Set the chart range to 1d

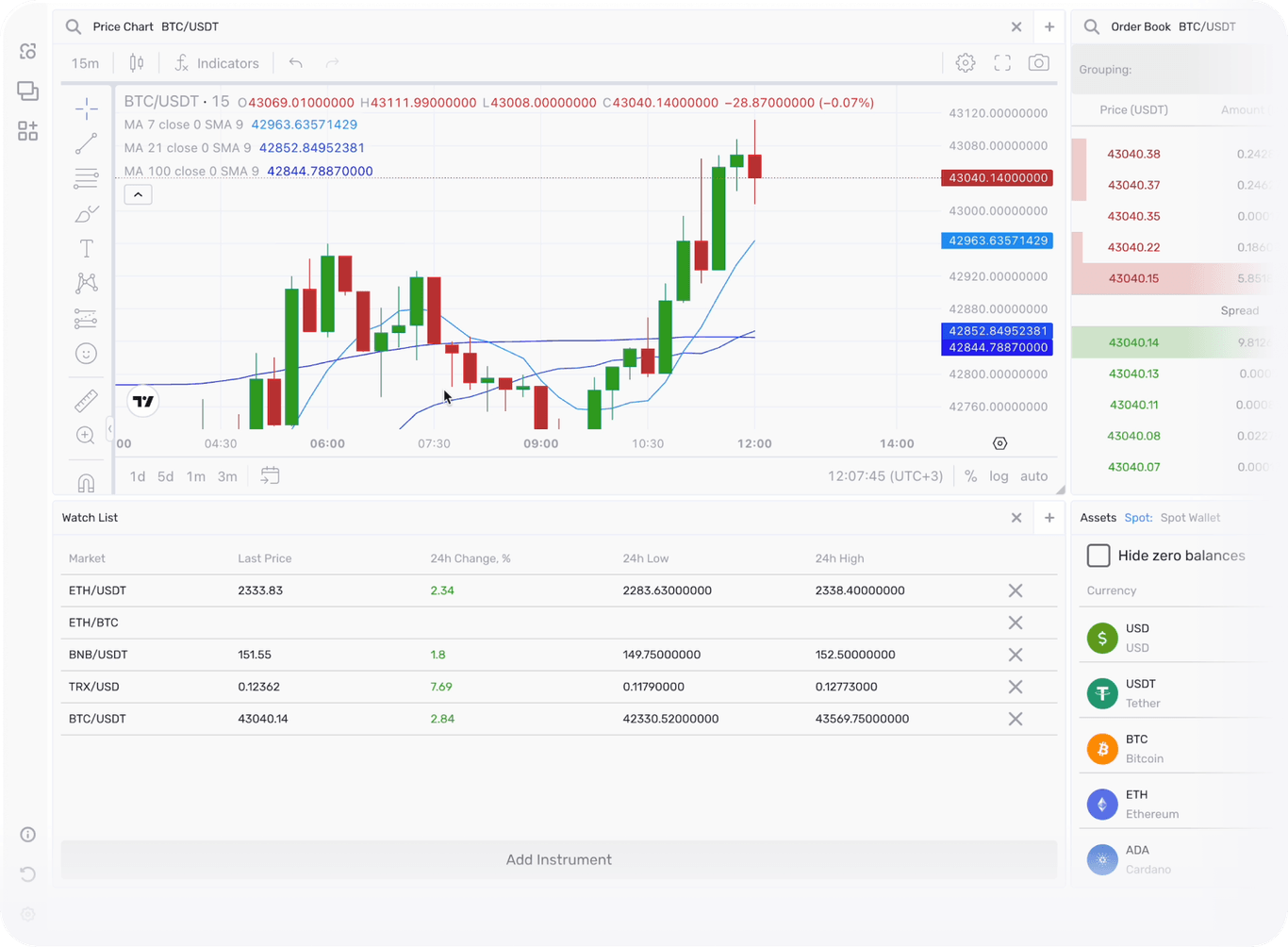(x=138, y=476)
